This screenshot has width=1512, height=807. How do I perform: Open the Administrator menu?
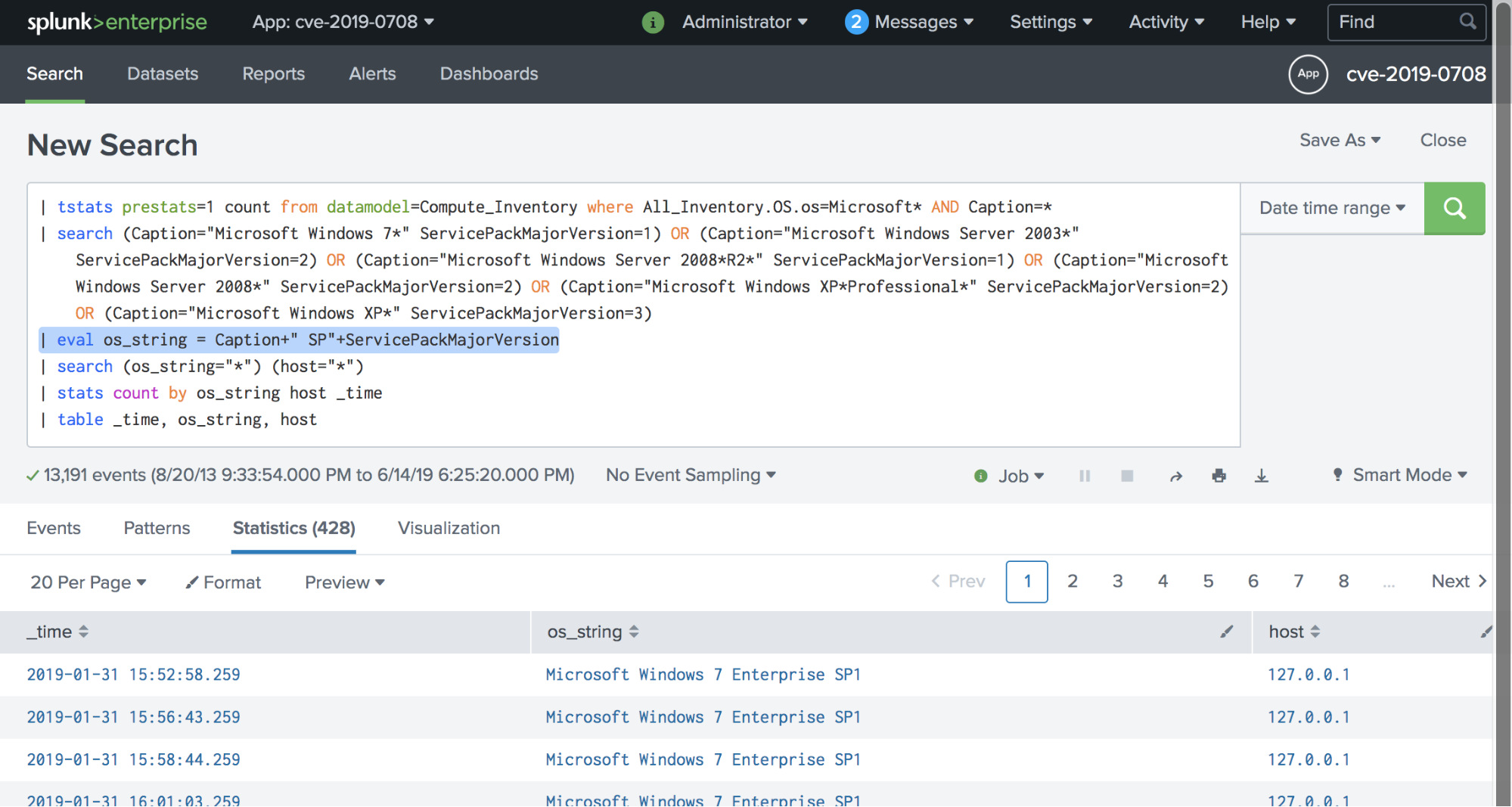tap(745, 22)
